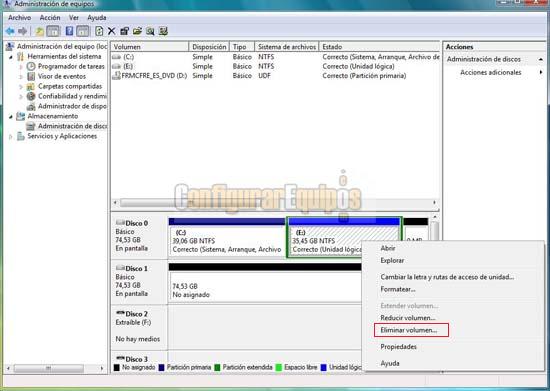Click the light green Espacio libre legend swatch
This screenshot has width=550, height=391.
[x=279, y=368]
